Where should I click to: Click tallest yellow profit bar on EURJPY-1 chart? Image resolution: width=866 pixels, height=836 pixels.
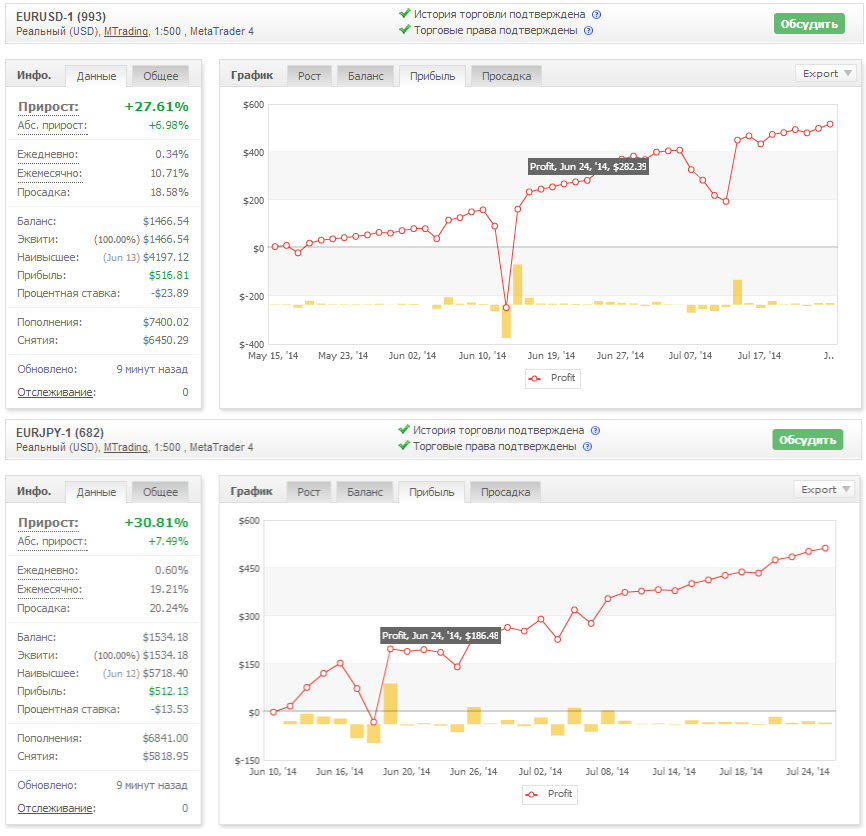tap(390, 703)
